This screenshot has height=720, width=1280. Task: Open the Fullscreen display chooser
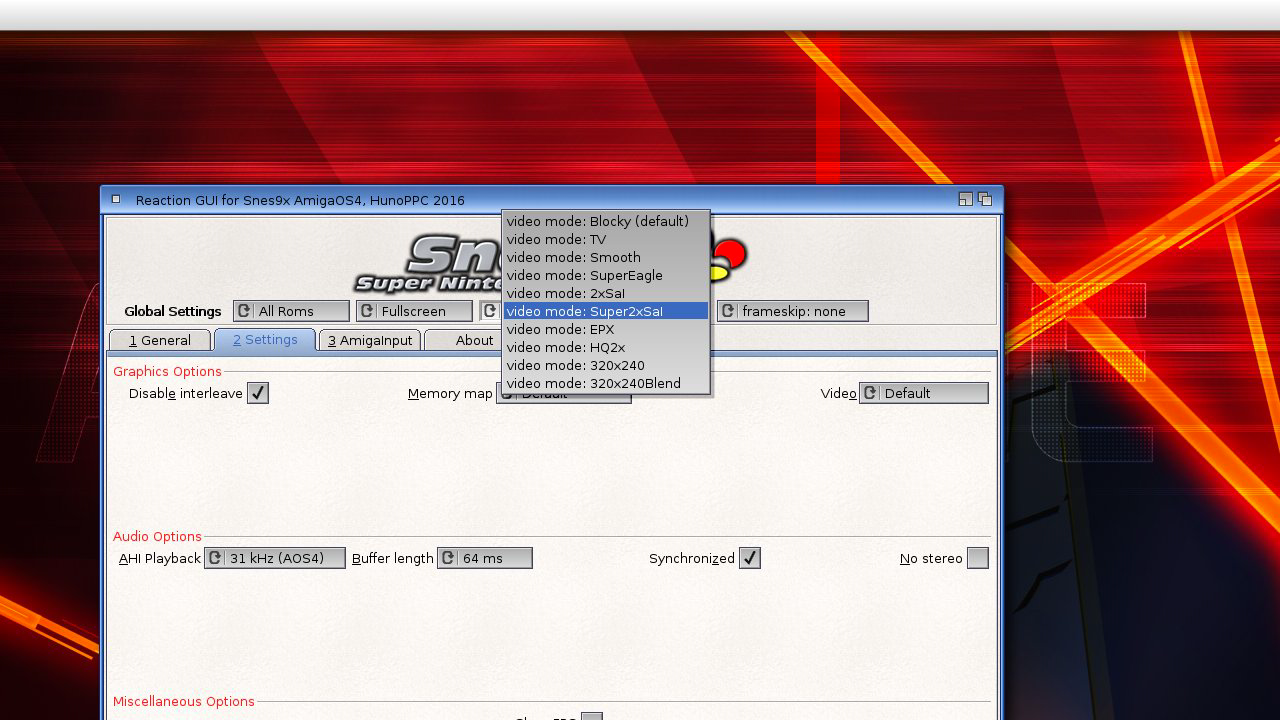coord(414,311)
